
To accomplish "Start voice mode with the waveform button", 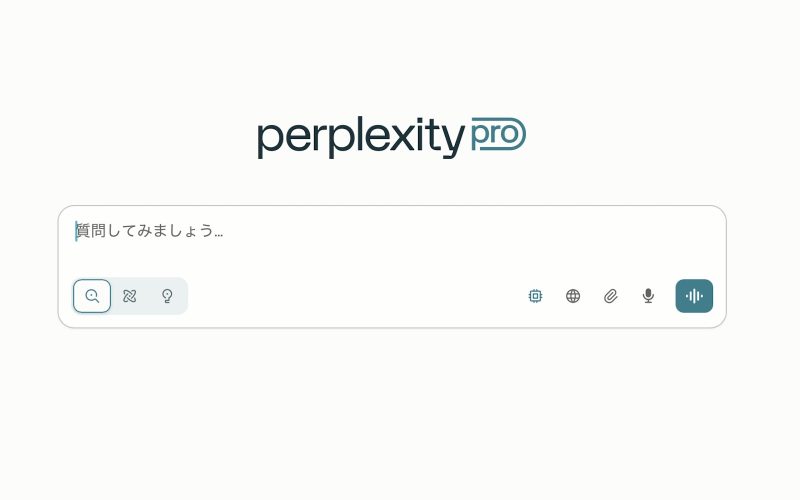I will click(694, 296).
